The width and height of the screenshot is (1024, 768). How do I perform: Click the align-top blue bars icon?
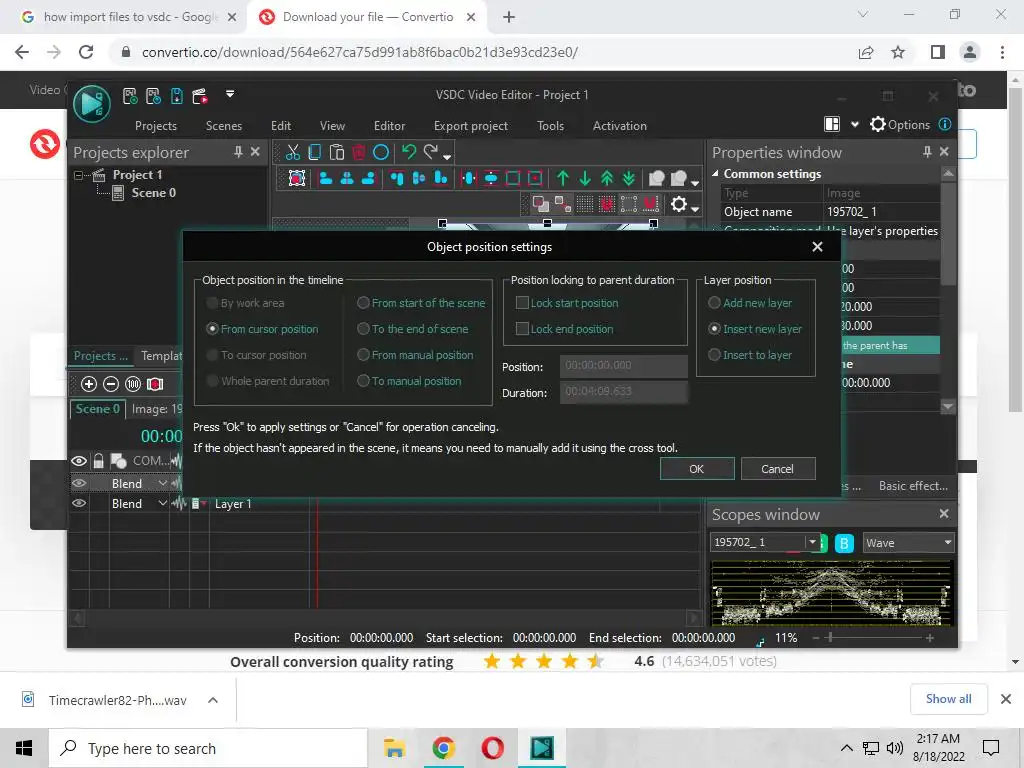click(396, 178)
